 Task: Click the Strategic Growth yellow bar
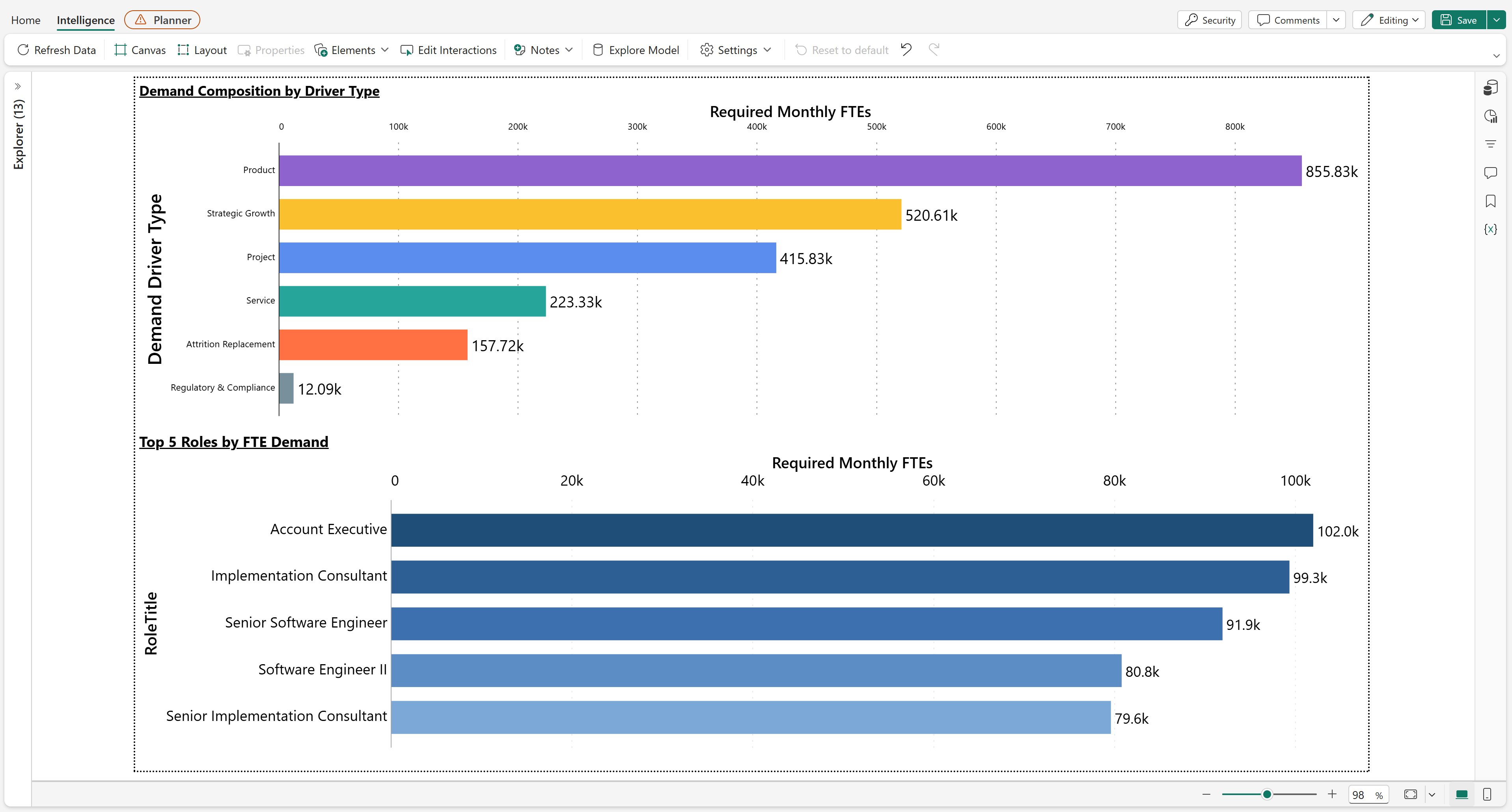click(590, 214)
